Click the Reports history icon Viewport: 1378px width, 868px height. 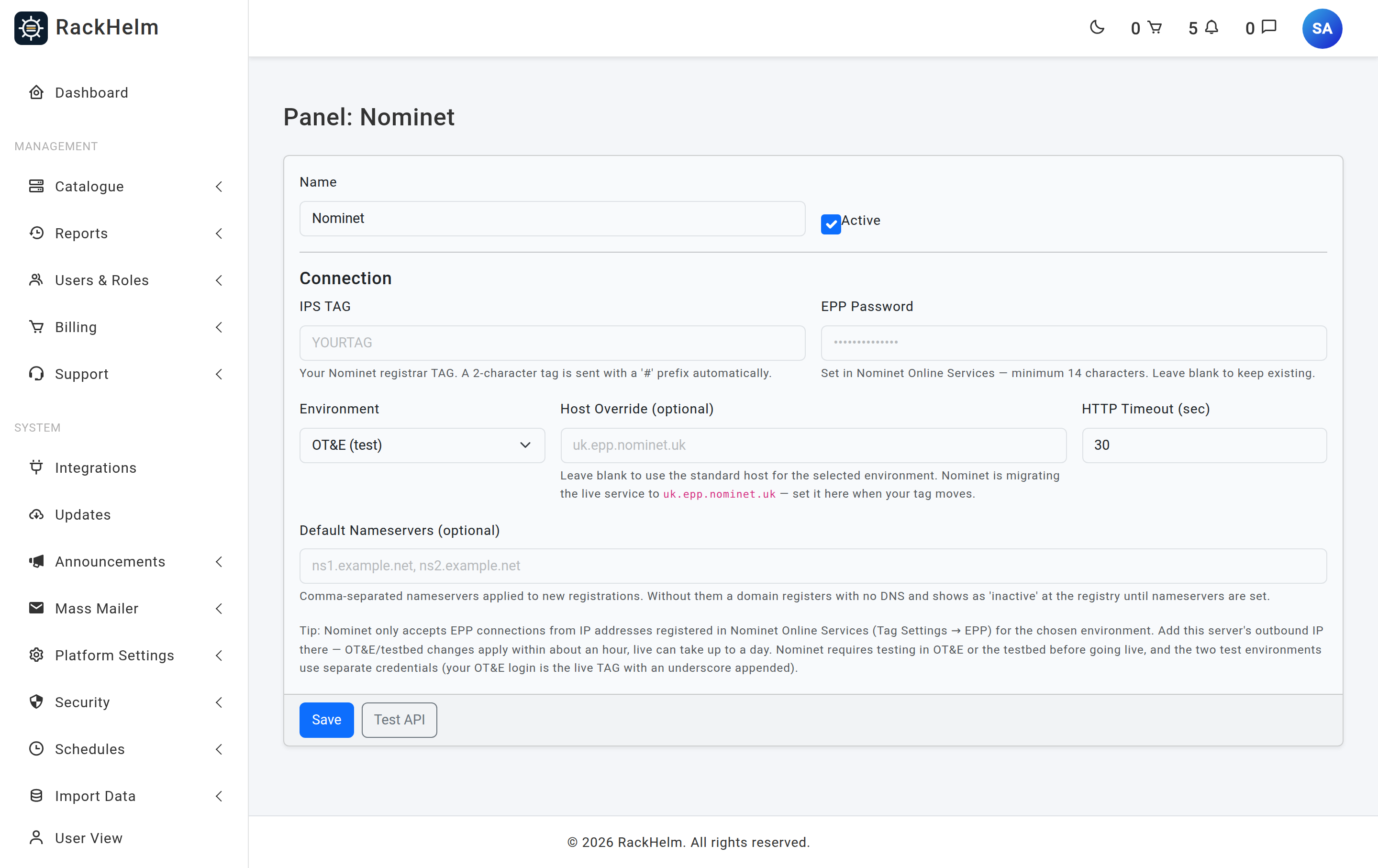36,233
